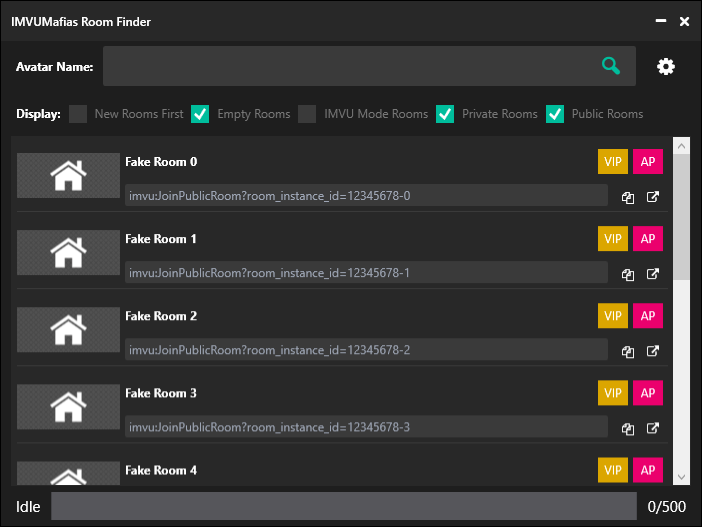Image resolution: width=702 pixels, height=527 pixels.
Task: Enable the New Rooms First checkbox
Action: (78, 114)
